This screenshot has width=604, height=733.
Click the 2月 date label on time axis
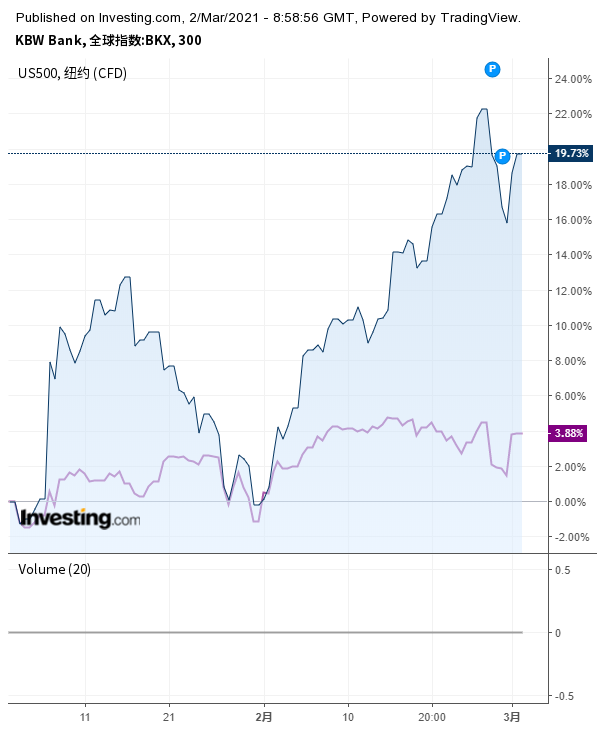coord(263,717)
